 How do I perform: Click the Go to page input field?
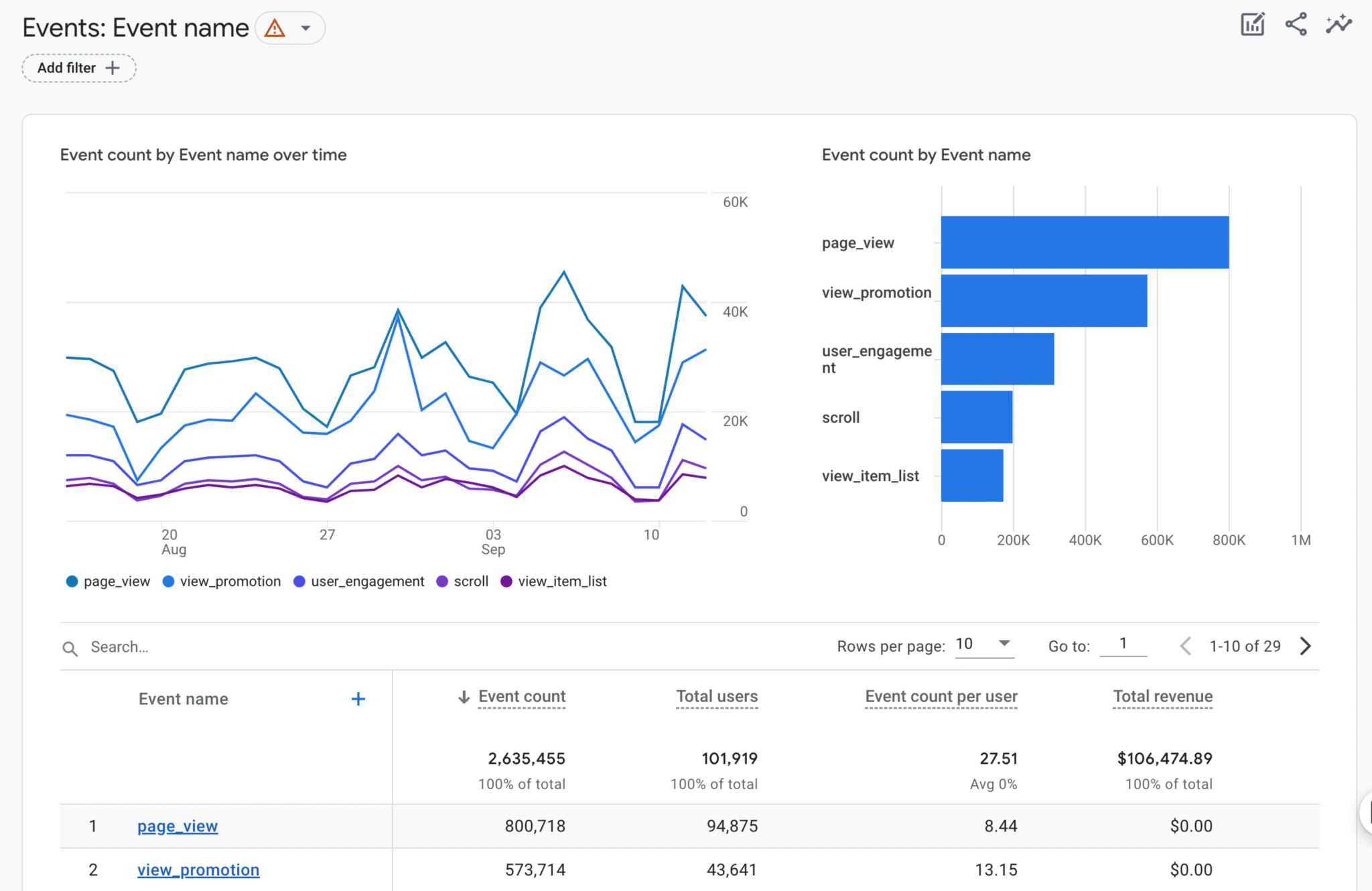pyautogui.click(x=1124, y=644)
